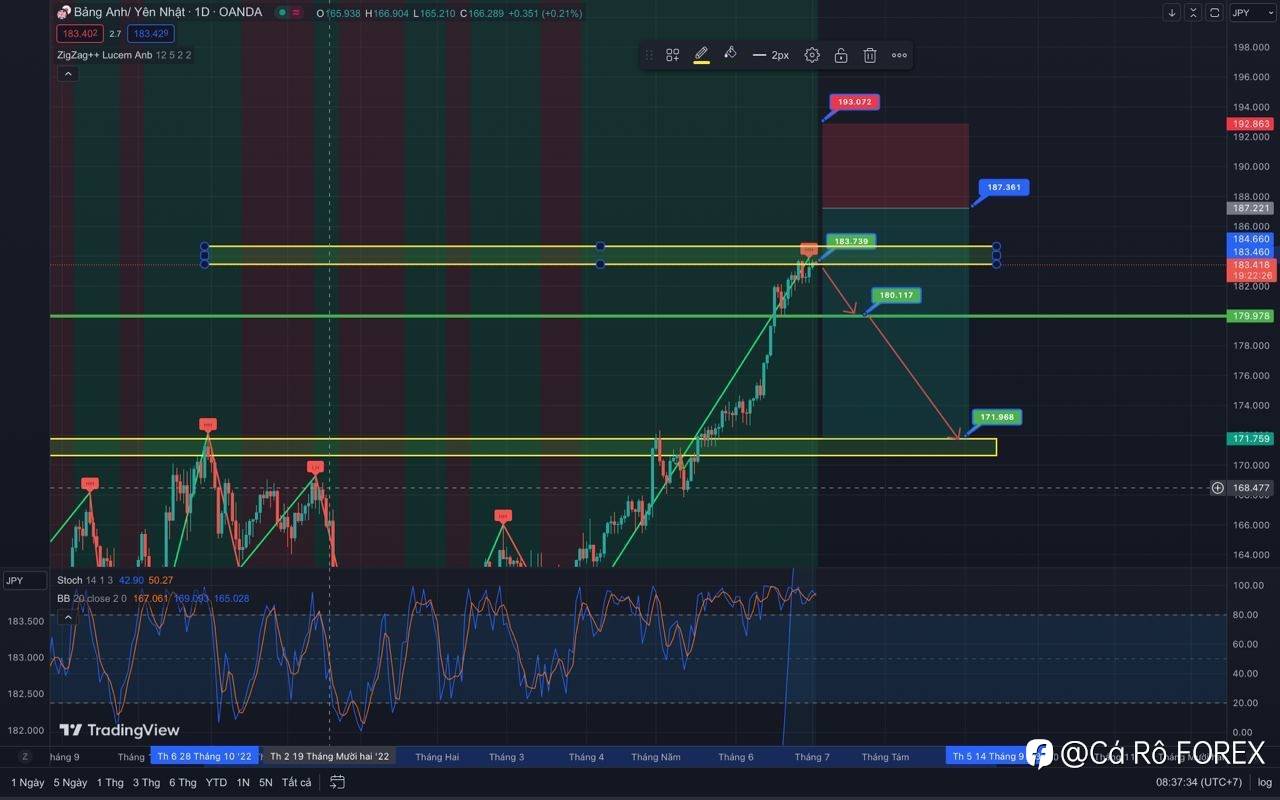This screenshot has height=800, width=1280.
Task: Click the down arrow icon at top right
Action: tap(1172, 12)
